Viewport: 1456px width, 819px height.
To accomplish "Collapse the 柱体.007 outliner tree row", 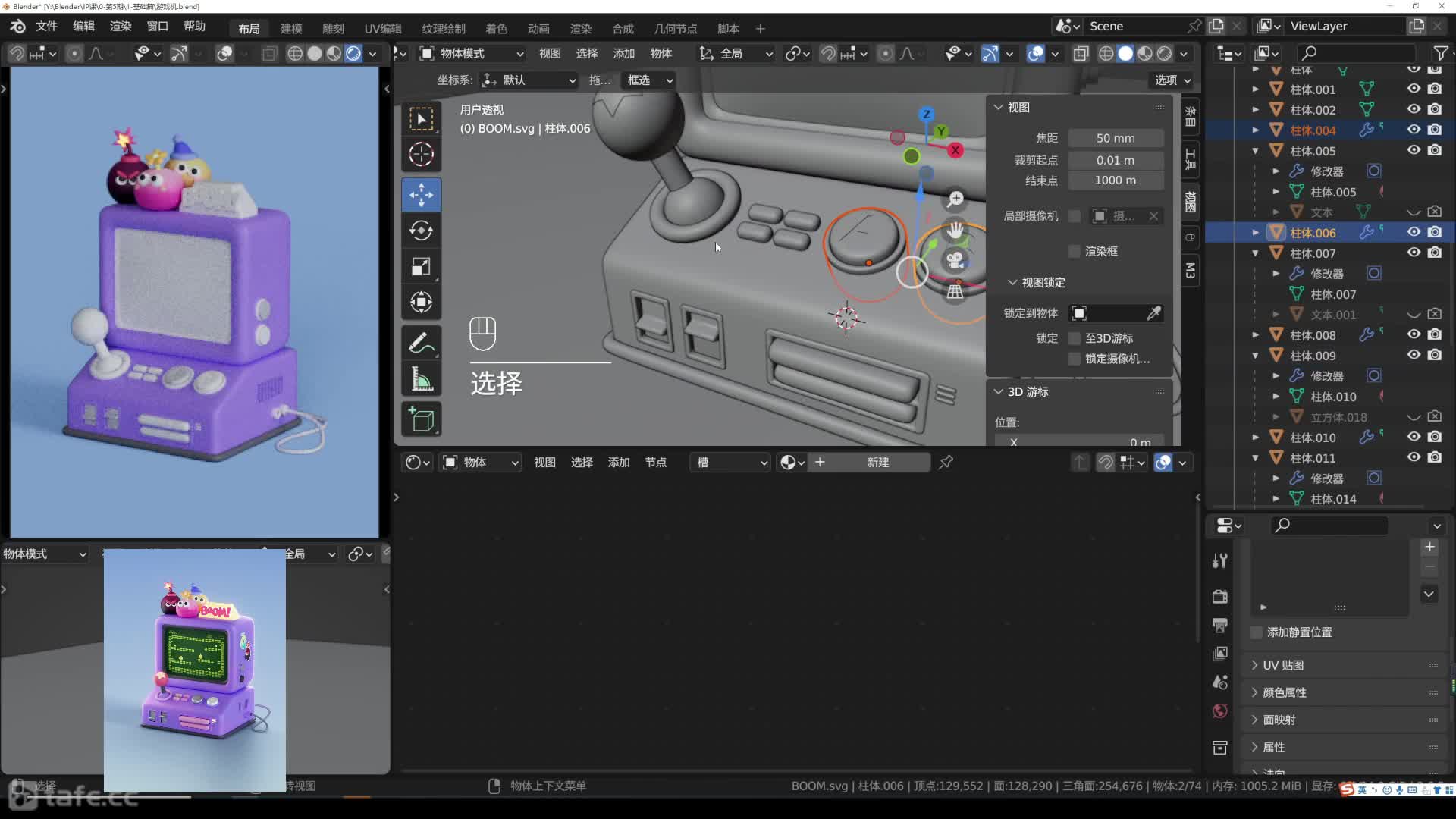I will tap(1255, 253).
